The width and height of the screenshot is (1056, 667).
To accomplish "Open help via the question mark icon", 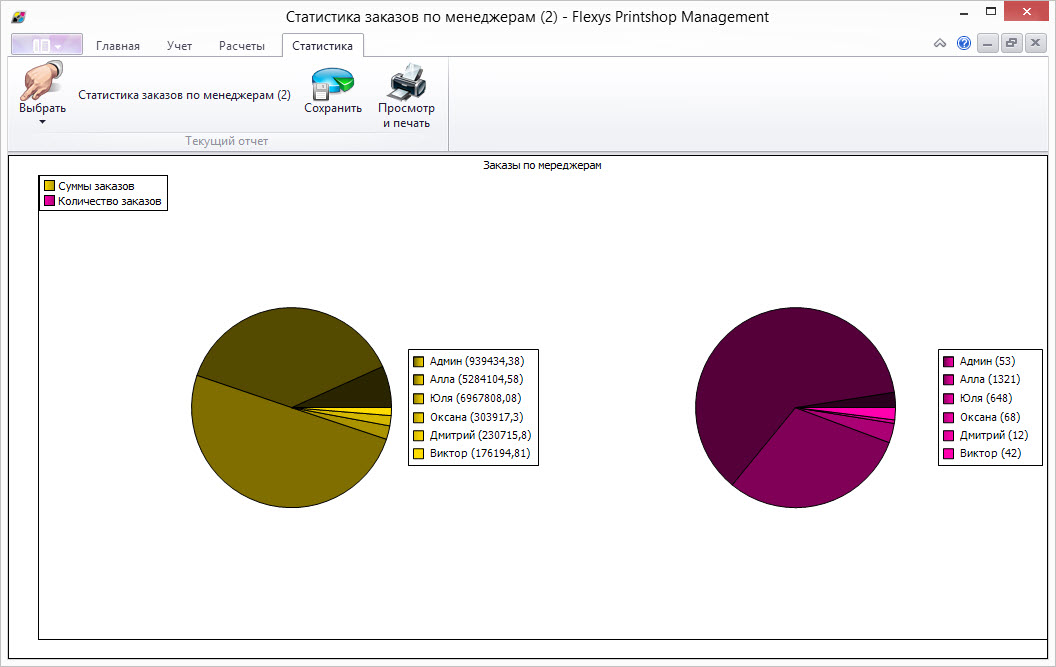I will click(964, 44).
